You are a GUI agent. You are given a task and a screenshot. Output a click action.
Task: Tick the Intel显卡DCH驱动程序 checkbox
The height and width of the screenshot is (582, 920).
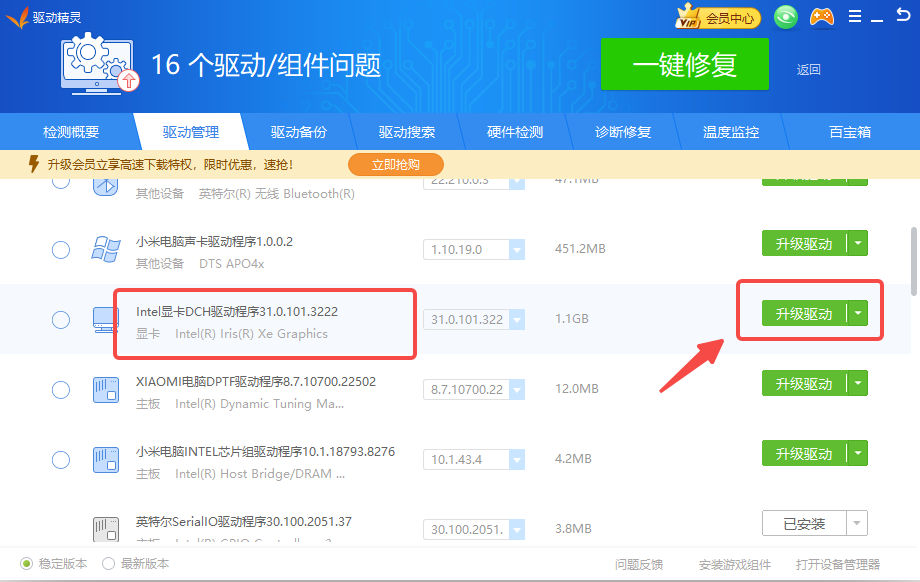[61, 320]
